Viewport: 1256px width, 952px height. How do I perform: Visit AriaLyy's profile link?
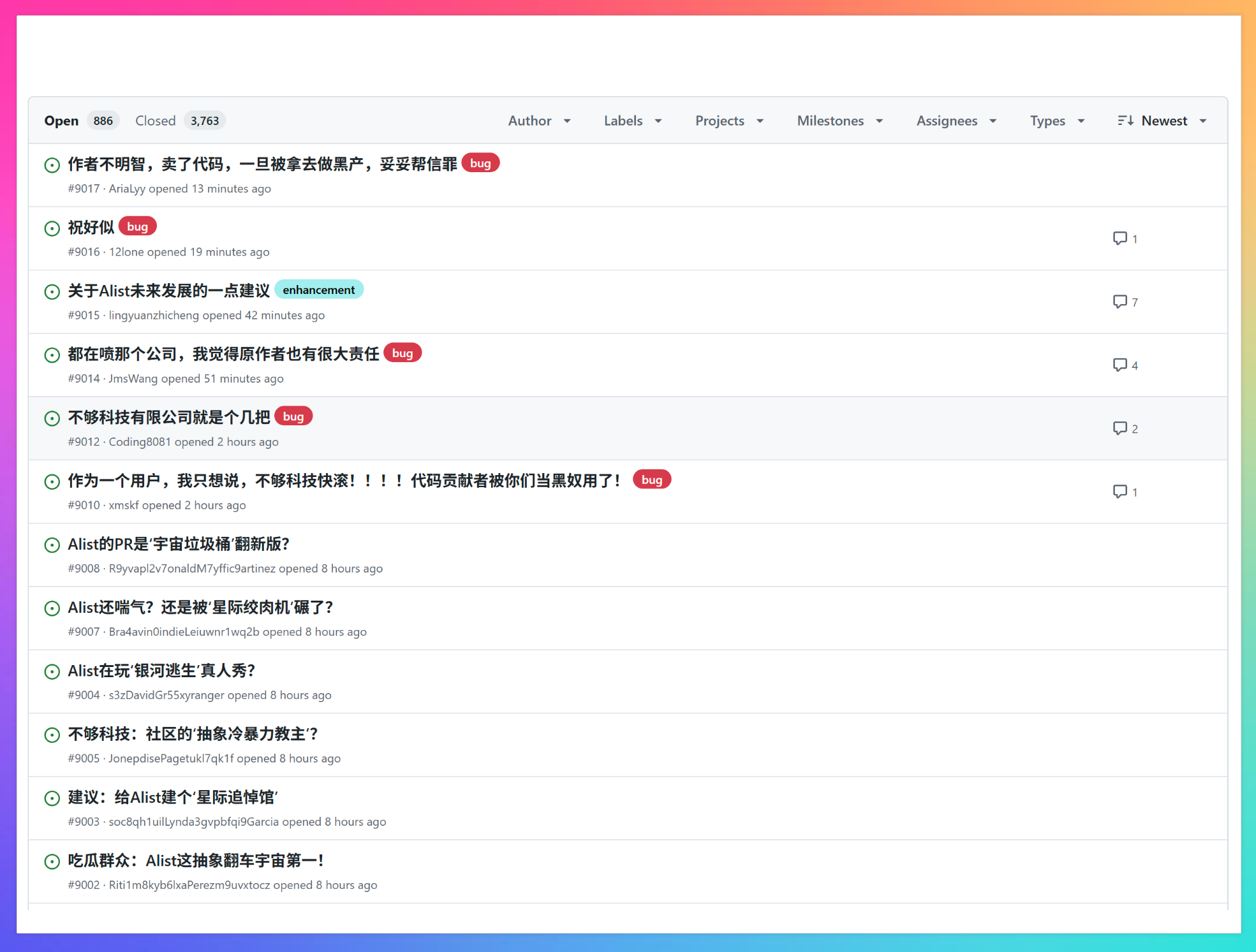point(127,188)
